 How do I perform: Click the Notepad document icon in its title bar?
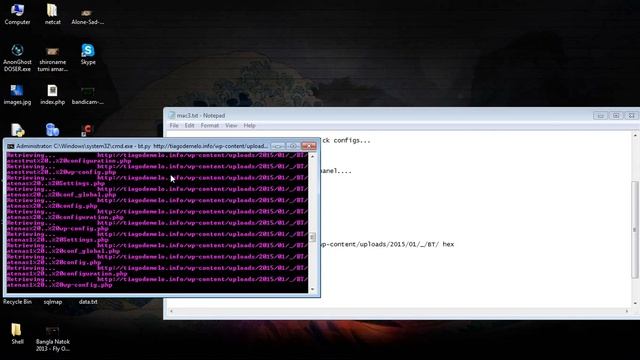[172, 116]
